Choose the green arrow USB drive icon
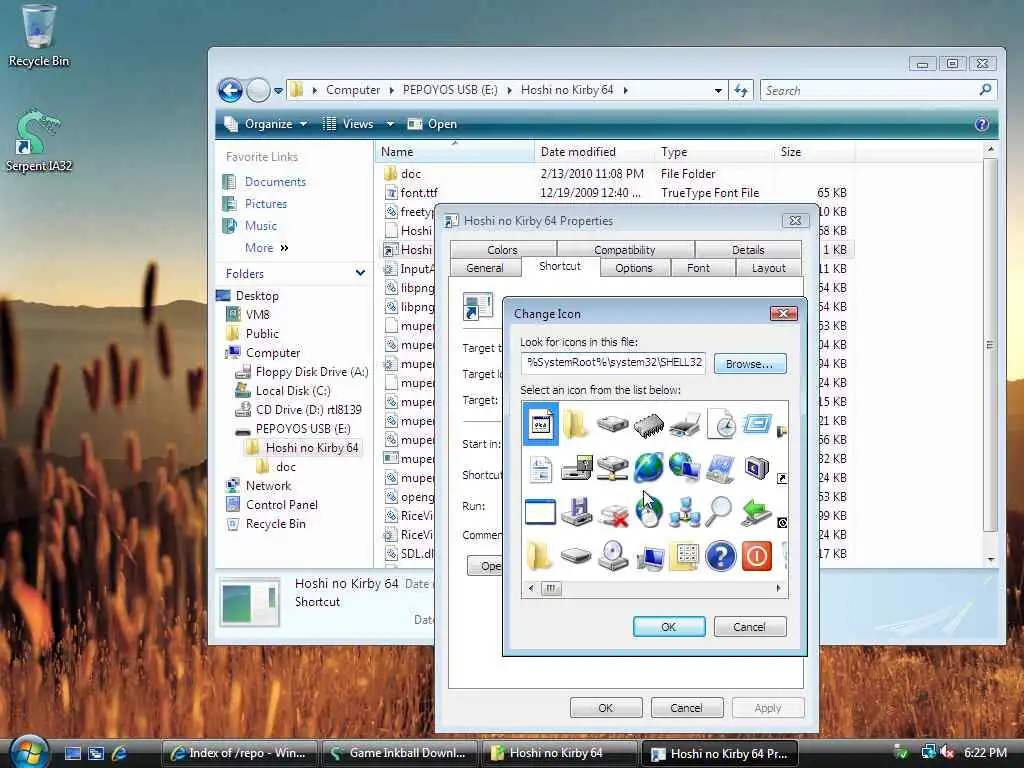This screenshot has height=768, width=1024. [x=756, y=511]
